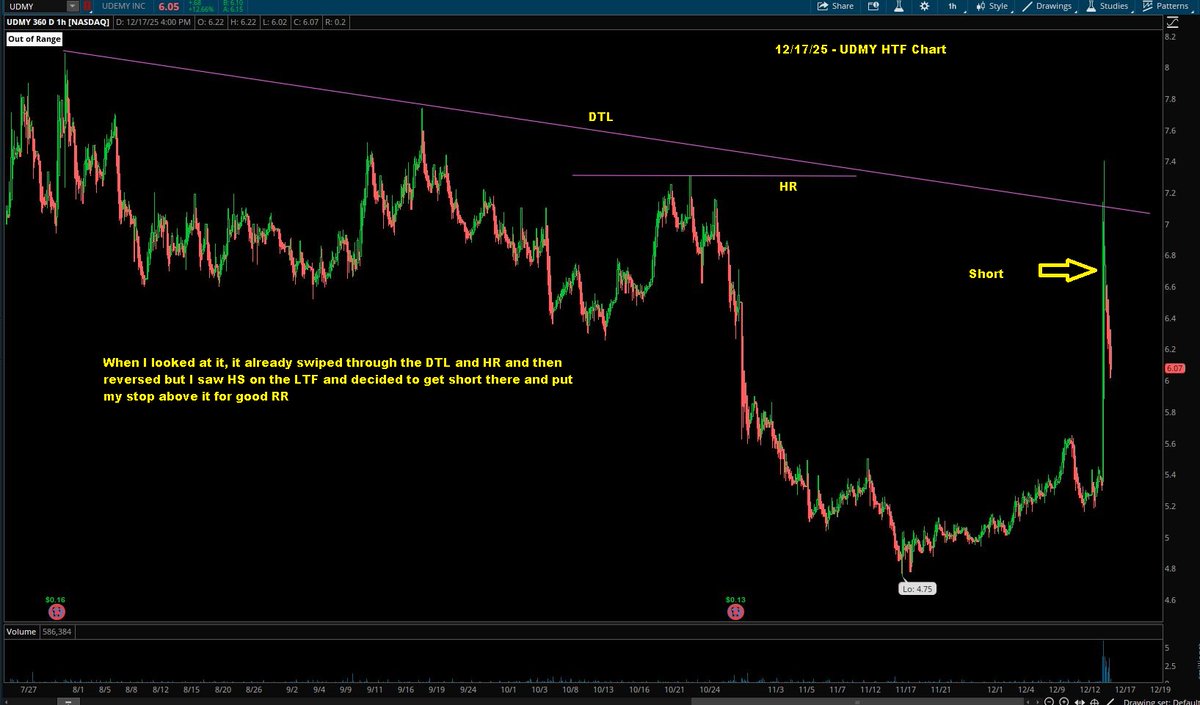The height and width of the screenshot is (705, 1200).
Task: Click the zoom out magnifier icon
Action: [1049, 701]
